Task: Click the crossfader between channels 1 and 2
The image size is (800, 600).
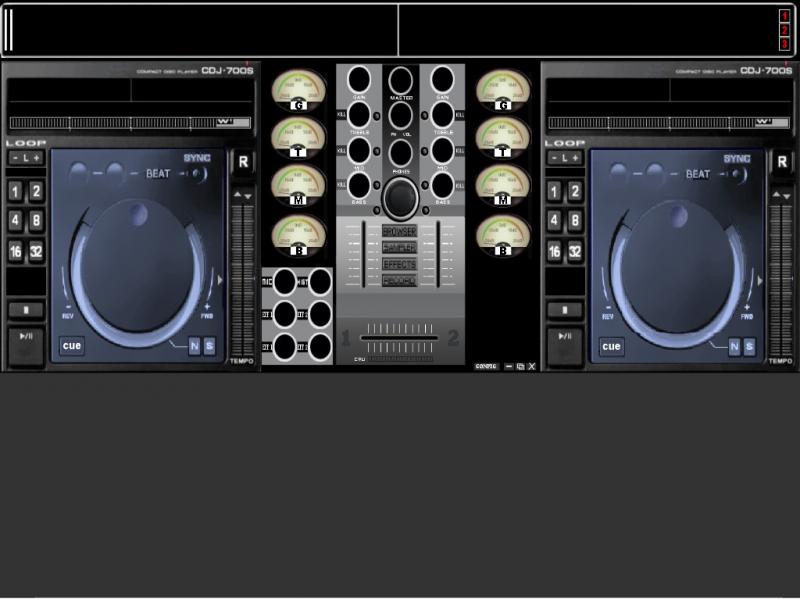Action: [400, 337]
